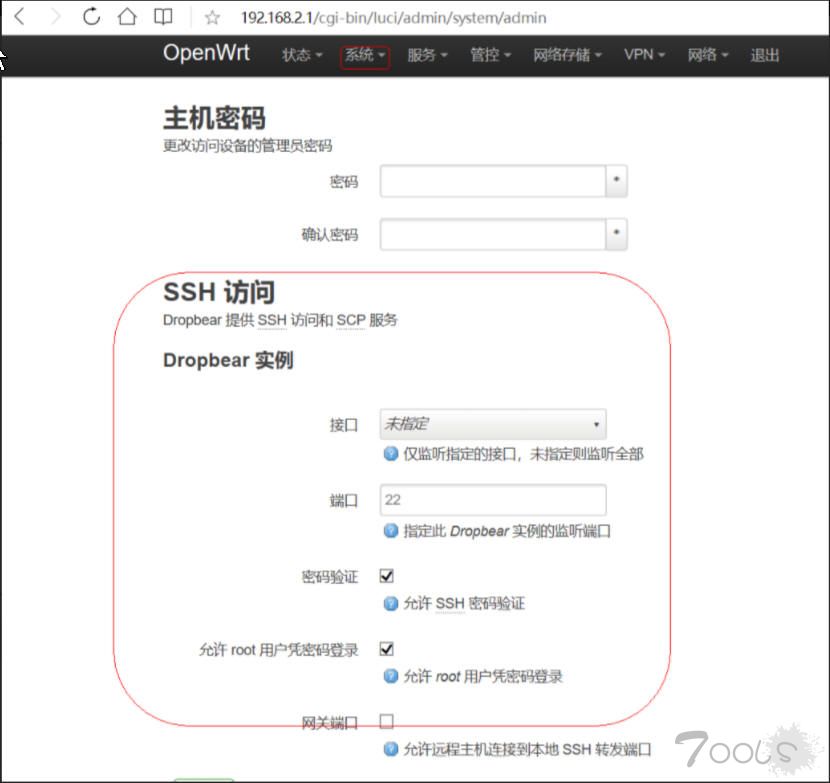Click the help icon beside 指定此 Dropbear
The image size is (830, 783).
tap(391, 530)
